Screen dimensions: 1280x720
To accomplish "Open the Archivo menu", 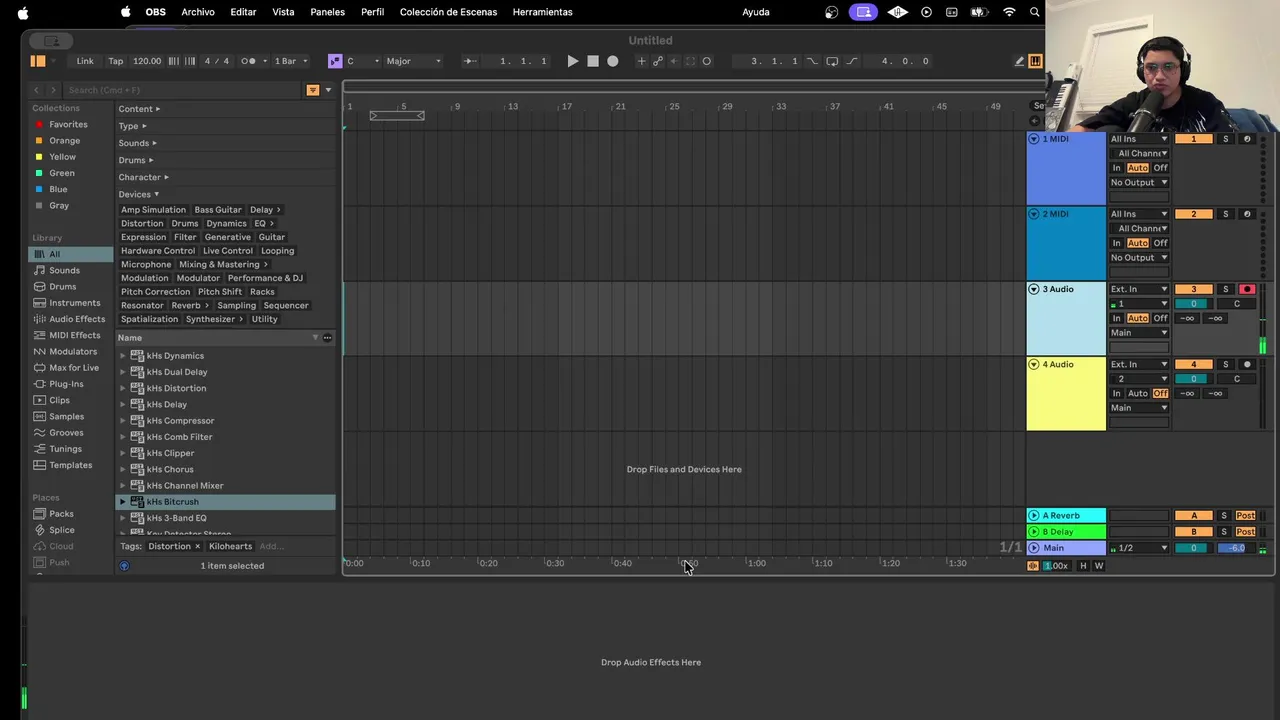I will pyautogui.click(x=198, y=12).
